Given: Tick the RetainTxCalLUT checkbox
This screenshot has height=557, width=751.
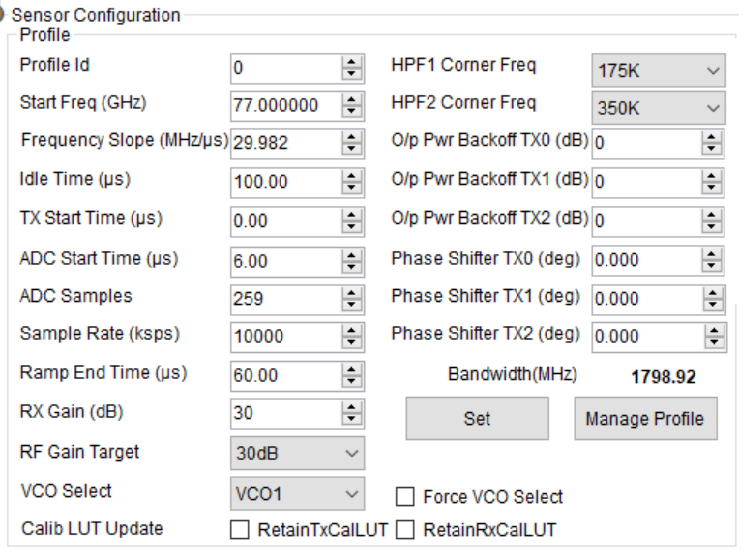Looking at the screenshot, I should 240,530.
